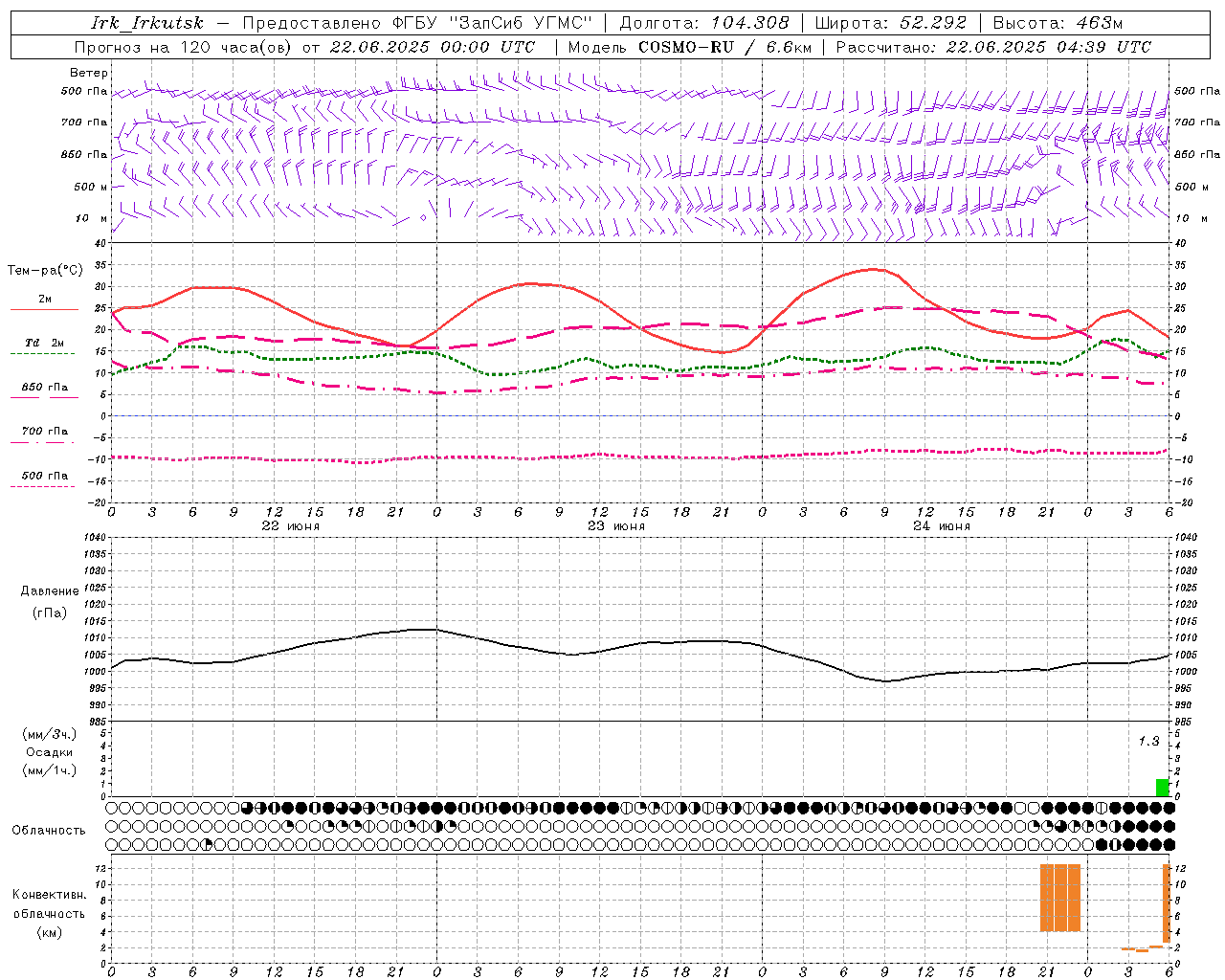
Task: Click the latitude value "Широта: 52.292"
Action: [x=890, y=23]
